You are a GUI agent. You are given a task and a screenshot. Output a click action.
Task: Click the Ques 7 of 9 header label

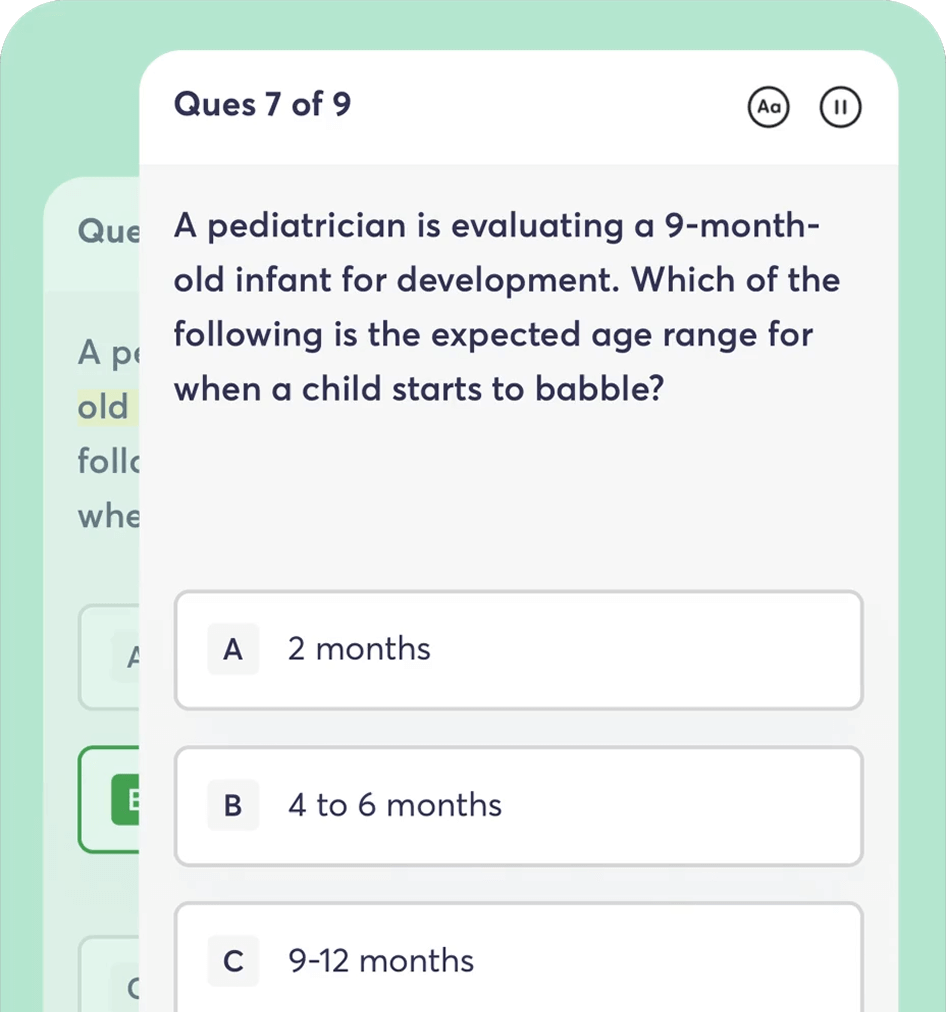point(262,104)
